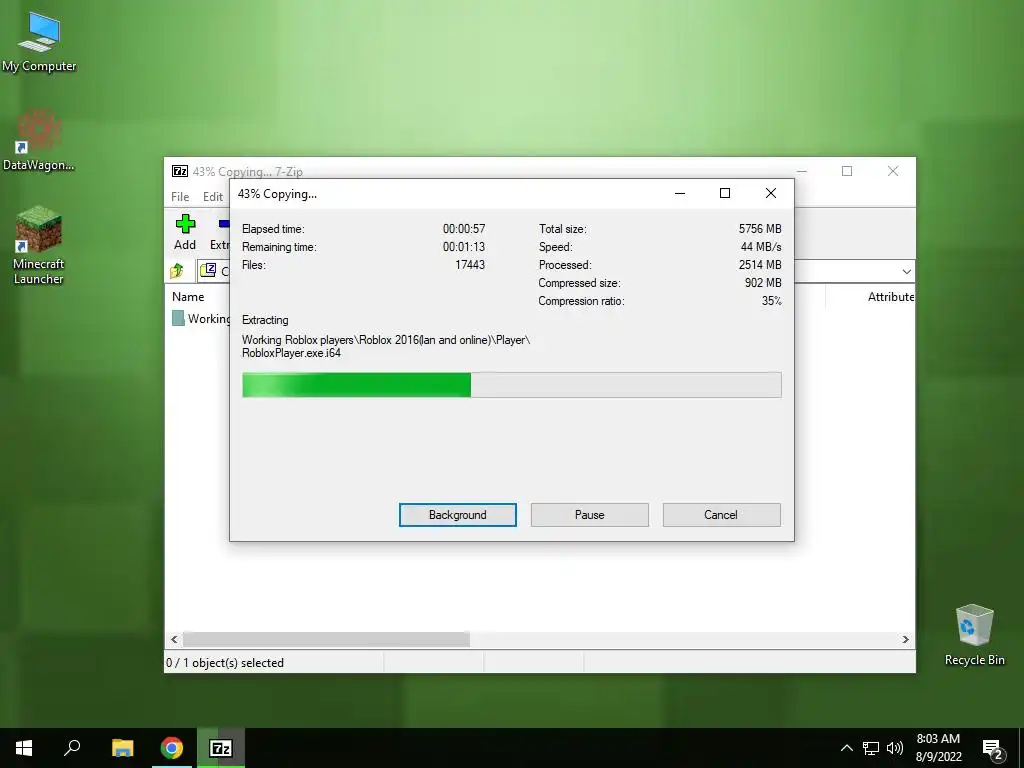Open the Windows Start menu
1024x768 pixels.
click(x=24, y=748)
